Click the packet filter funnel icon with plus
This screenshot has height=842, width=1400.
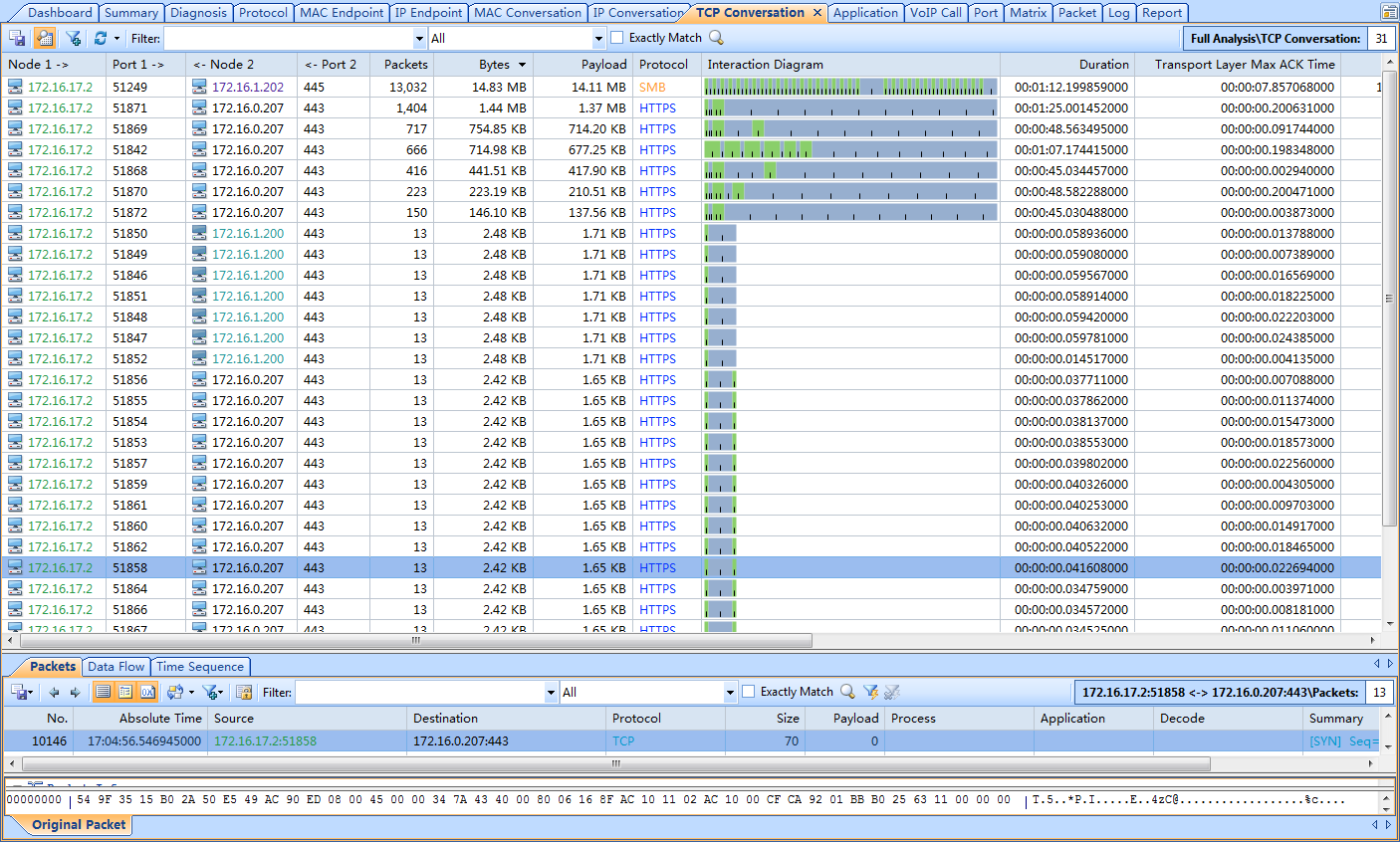209,692
